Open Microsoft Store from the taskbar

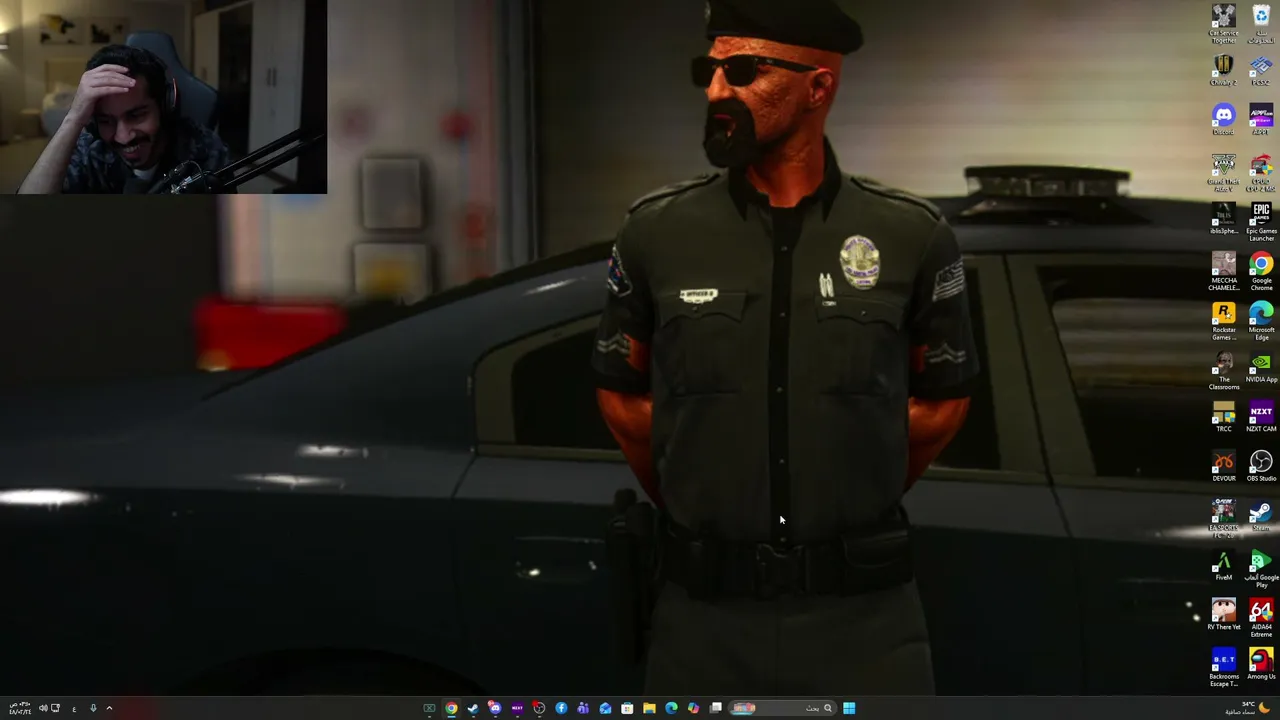[x=627, y=708]
